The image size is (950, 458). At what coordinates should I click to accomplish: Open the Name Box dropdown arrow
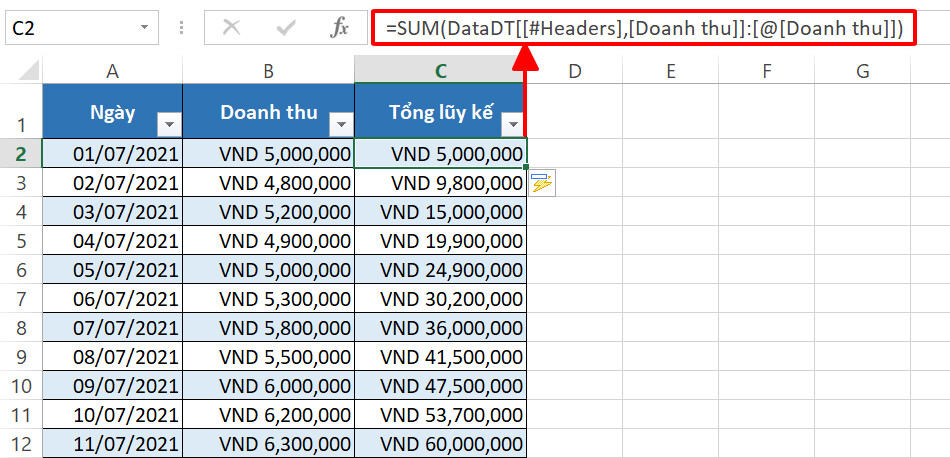pyautogui.click(x=144, y=27)
